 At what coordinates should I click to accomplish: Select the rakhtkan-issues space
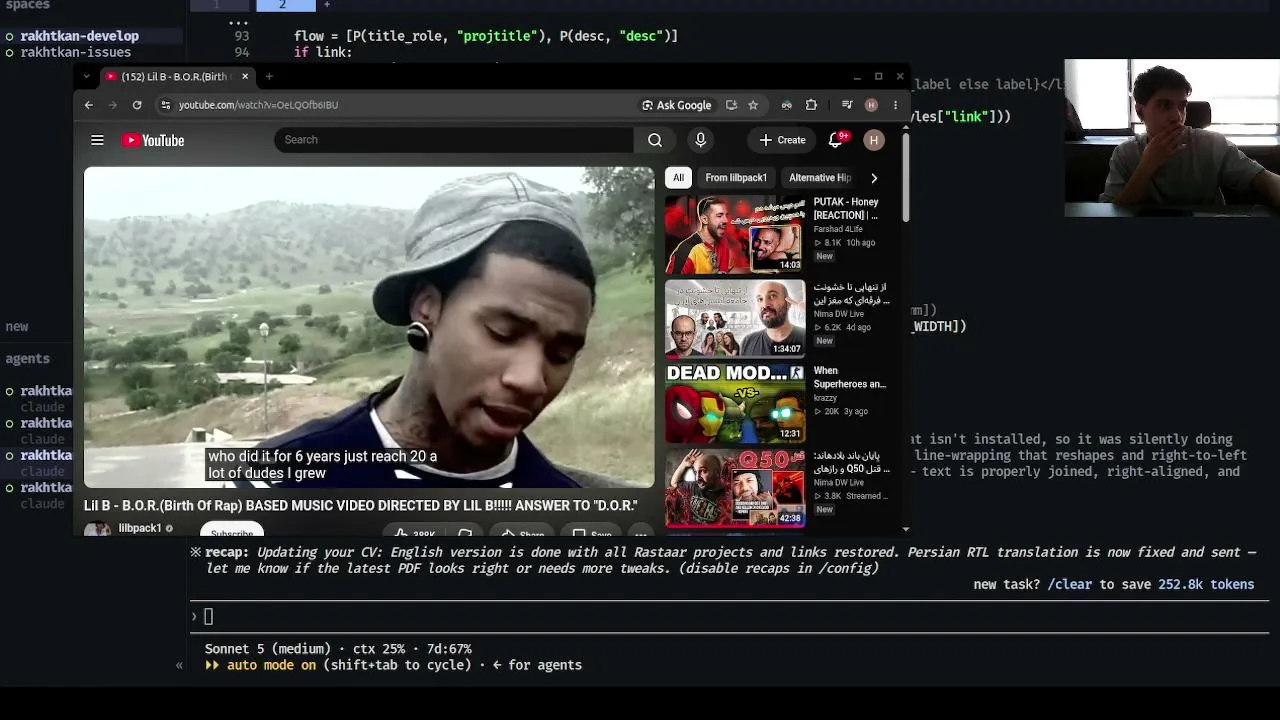75,52
